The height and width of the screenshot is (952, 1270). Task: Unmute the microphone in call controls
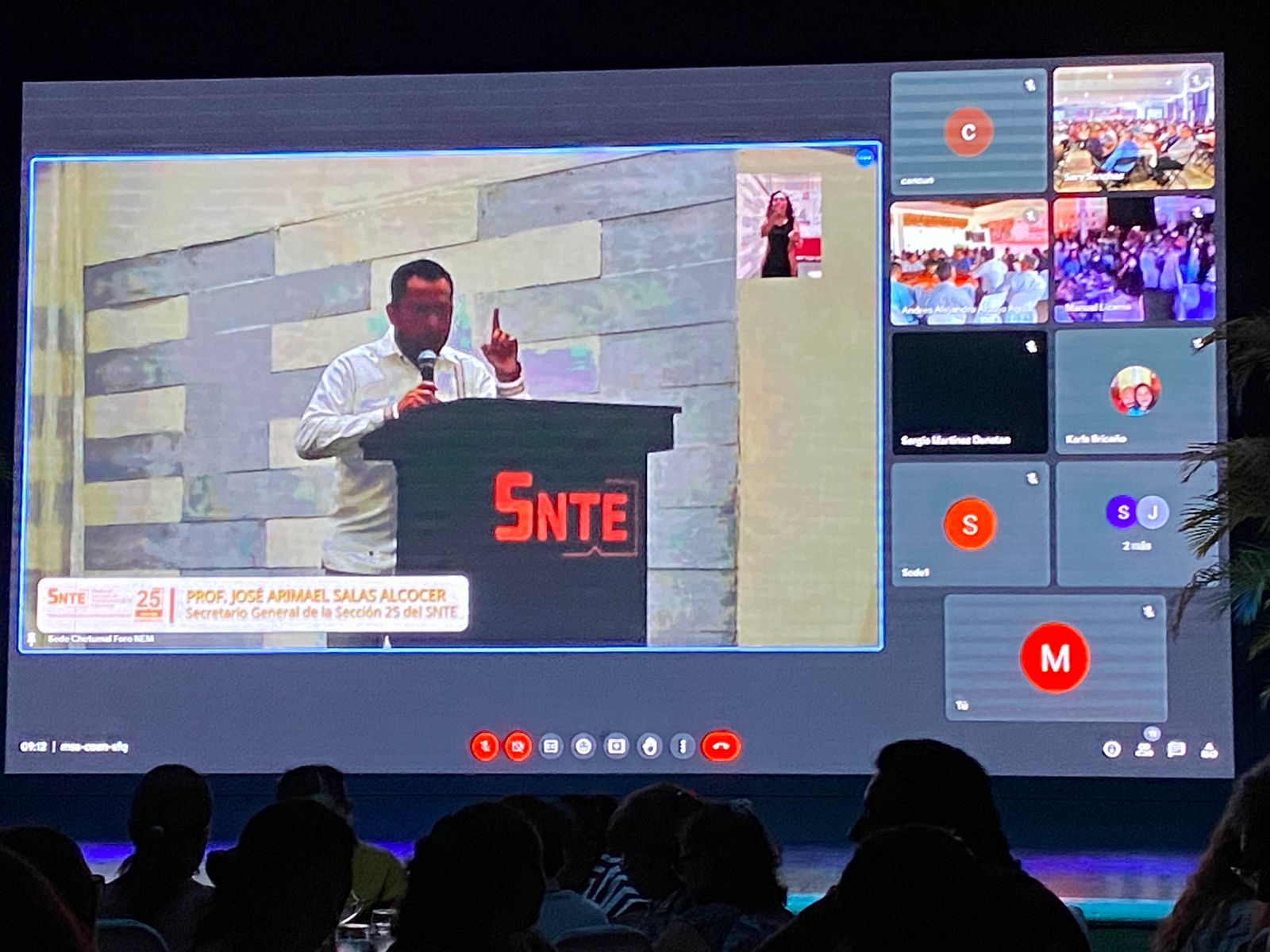(x=484, y=747)
